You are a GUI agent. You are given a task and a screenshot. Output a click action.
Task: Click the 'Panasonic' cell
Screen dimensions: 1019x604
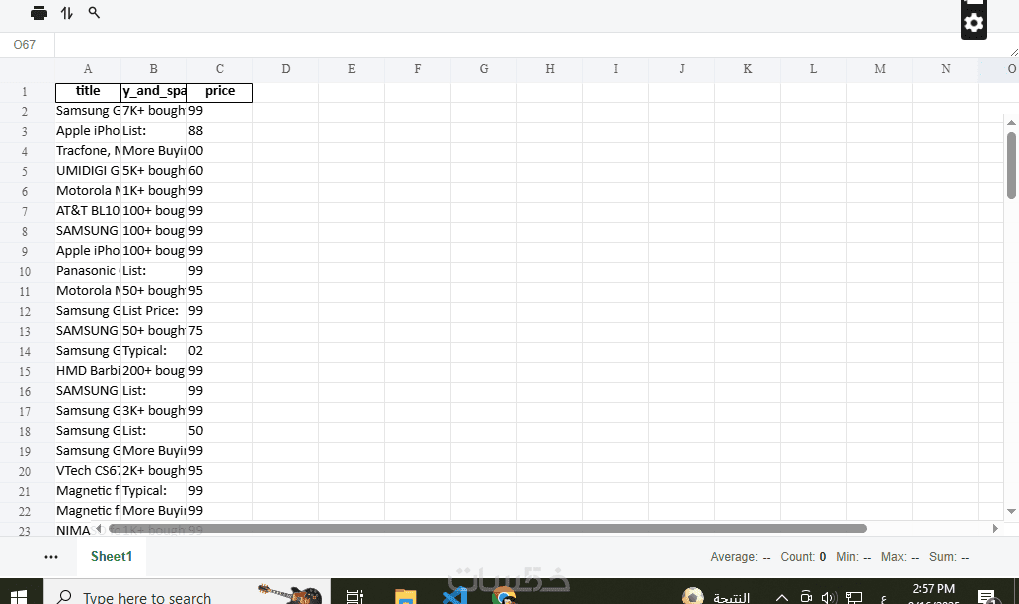(x=88, y=271)
